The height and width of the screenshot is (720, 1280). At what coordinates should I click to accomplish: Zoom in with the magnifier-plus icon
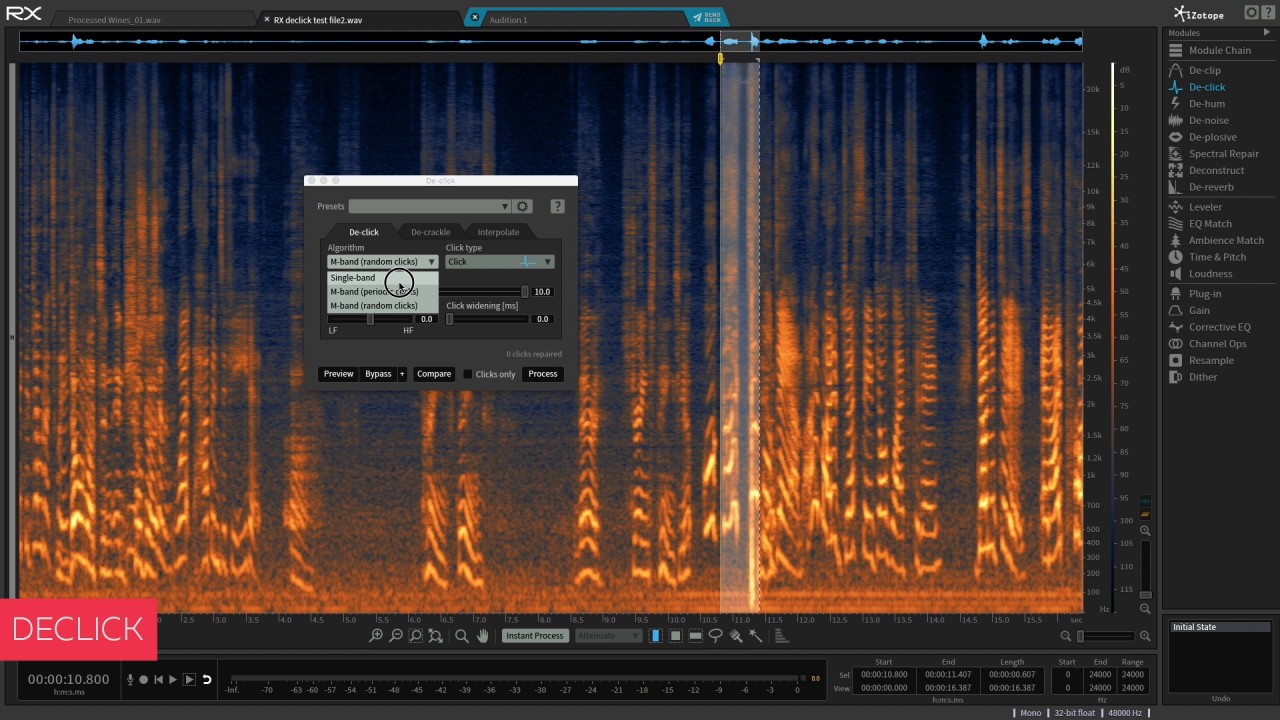tap(376, 636)
